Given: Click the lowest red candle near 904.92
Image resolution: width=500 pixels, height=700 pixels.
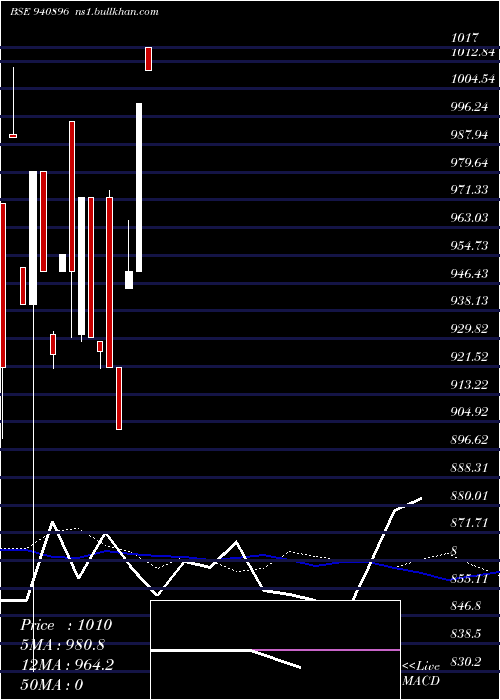Looking at the screenshot, I should pyautogui.click(x=119, y=398).
